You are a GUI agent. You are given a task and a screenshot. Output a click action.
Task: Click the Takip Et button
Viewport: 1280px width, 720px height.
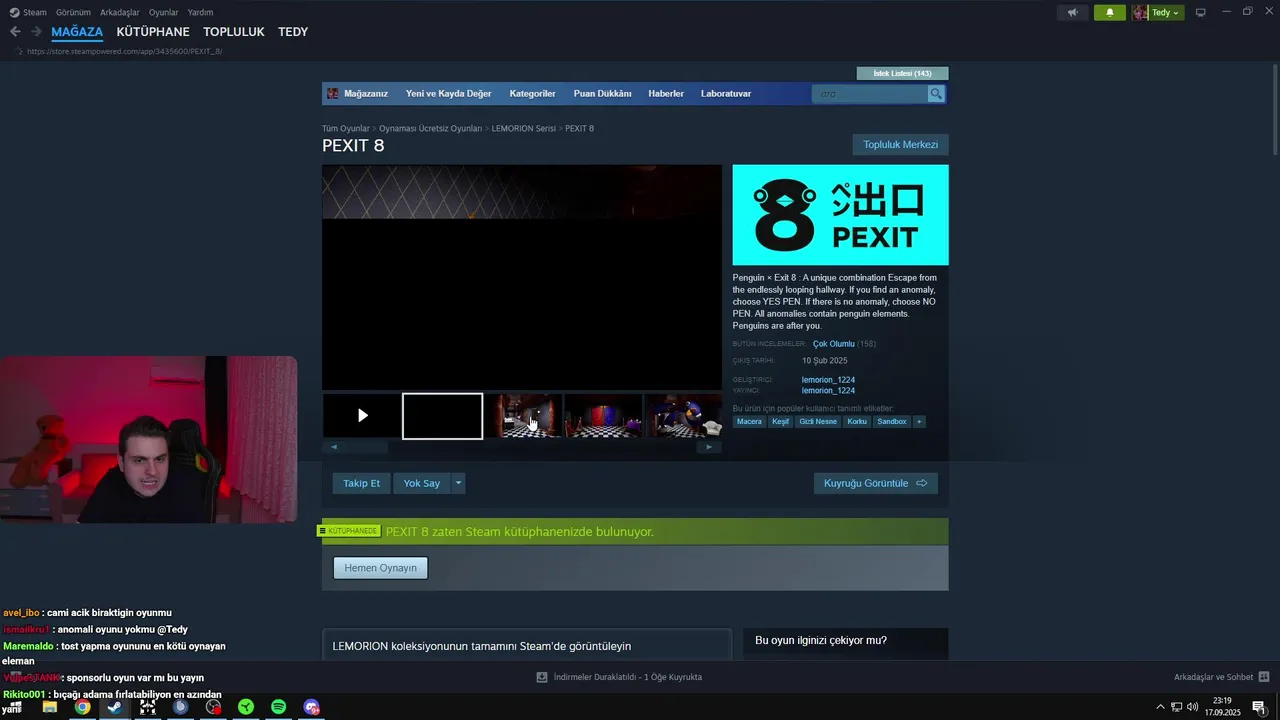coord(361,483)
